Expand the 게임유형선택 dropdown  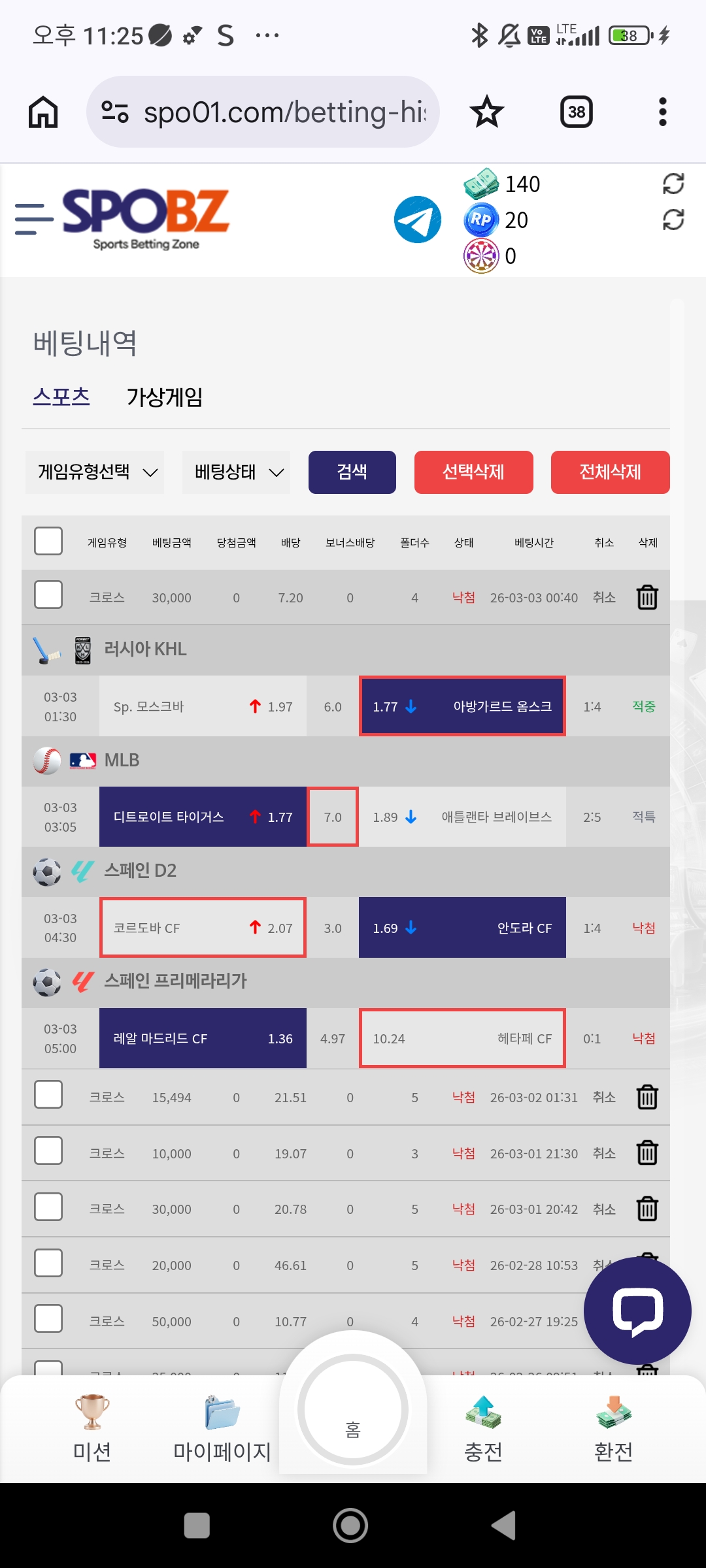[x=95, y=472]
